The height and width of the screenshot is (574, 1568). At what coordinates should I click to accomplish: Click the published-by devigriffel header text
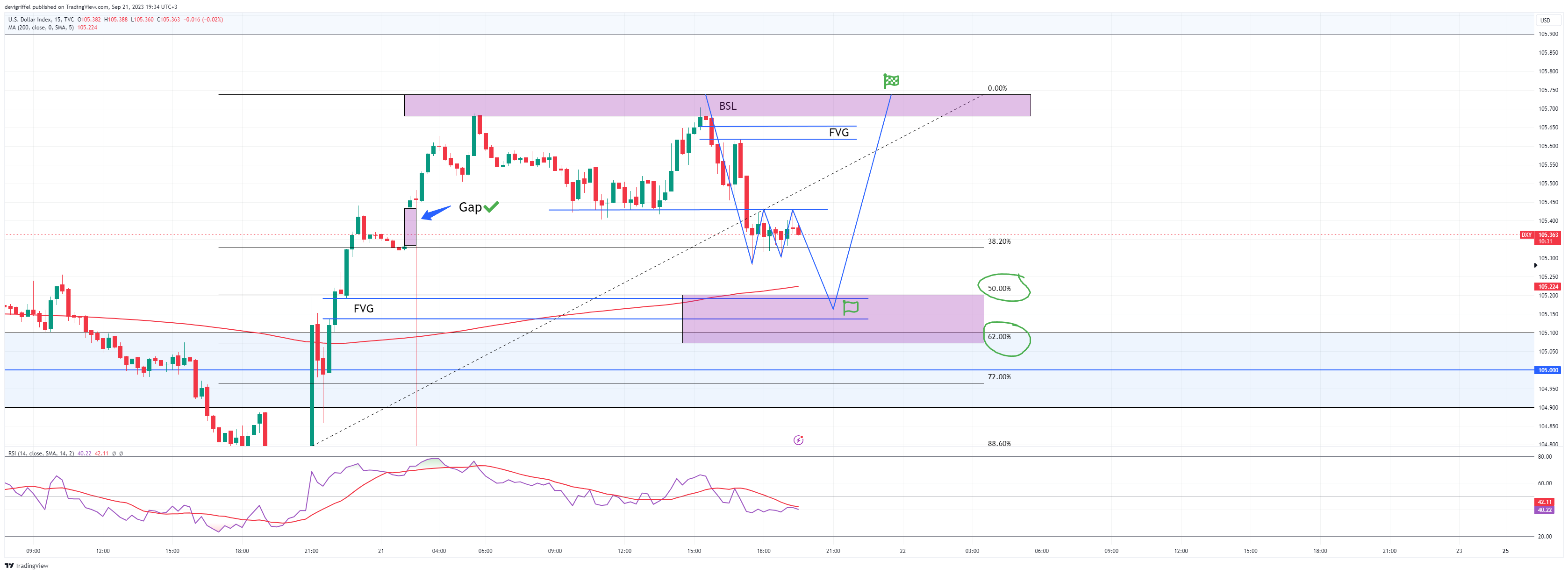[91, 7]
